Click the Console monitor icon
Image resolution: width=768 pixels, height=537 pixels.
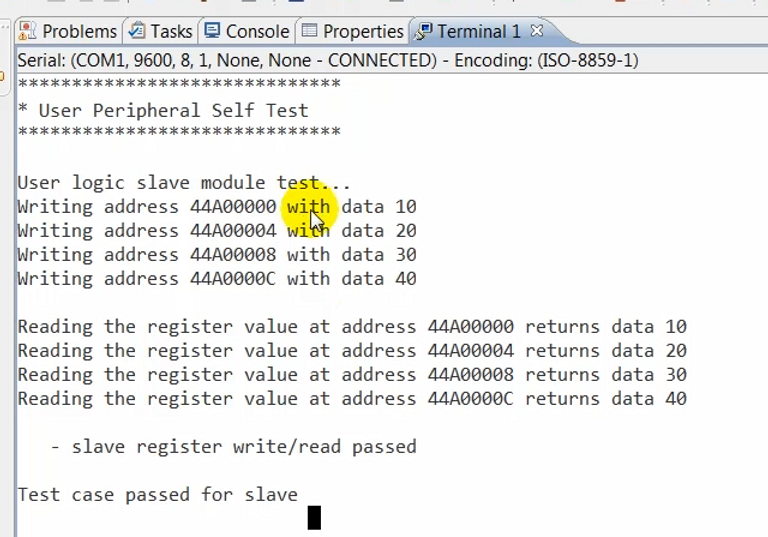212,31
